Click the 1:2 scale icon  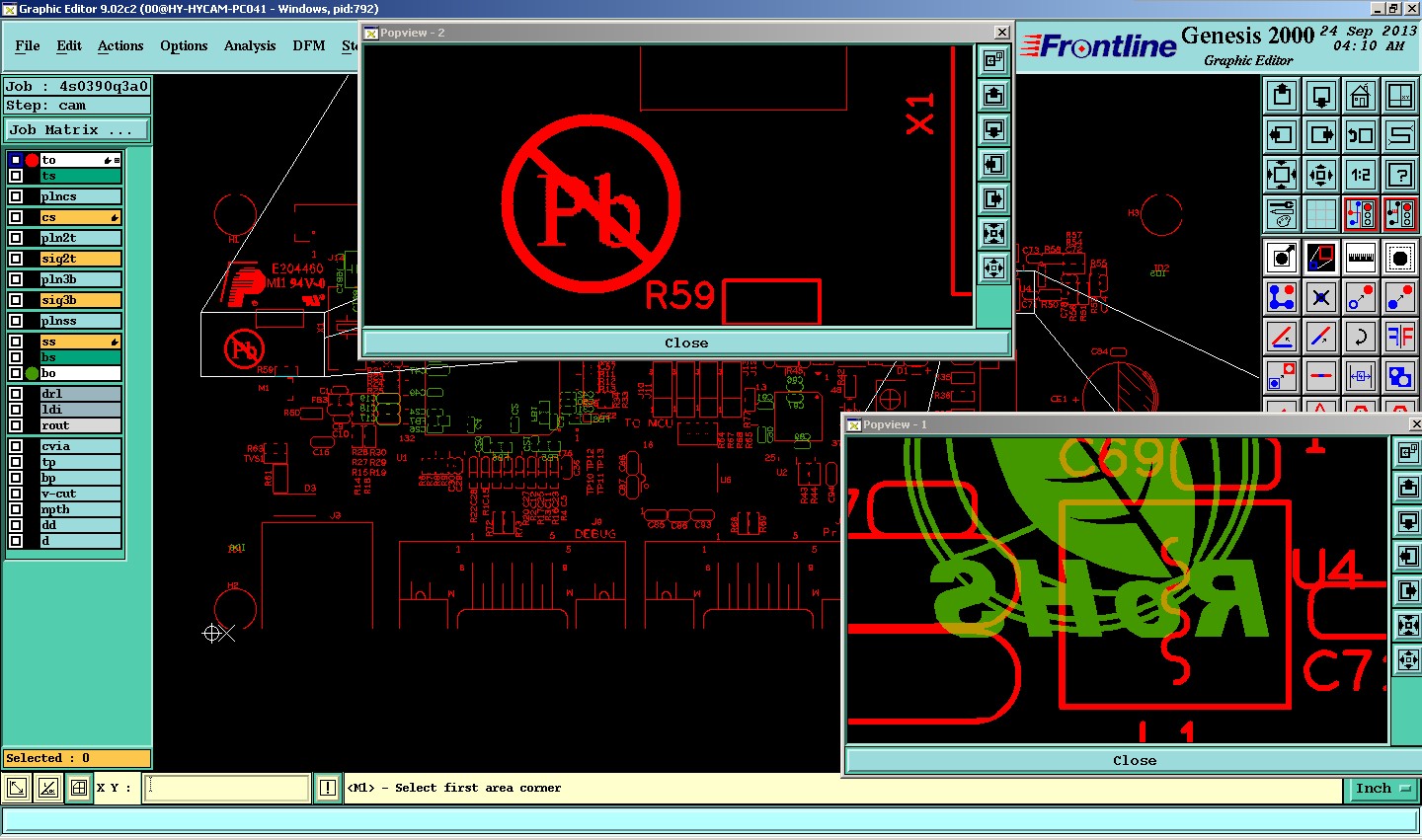point(1361,175)
